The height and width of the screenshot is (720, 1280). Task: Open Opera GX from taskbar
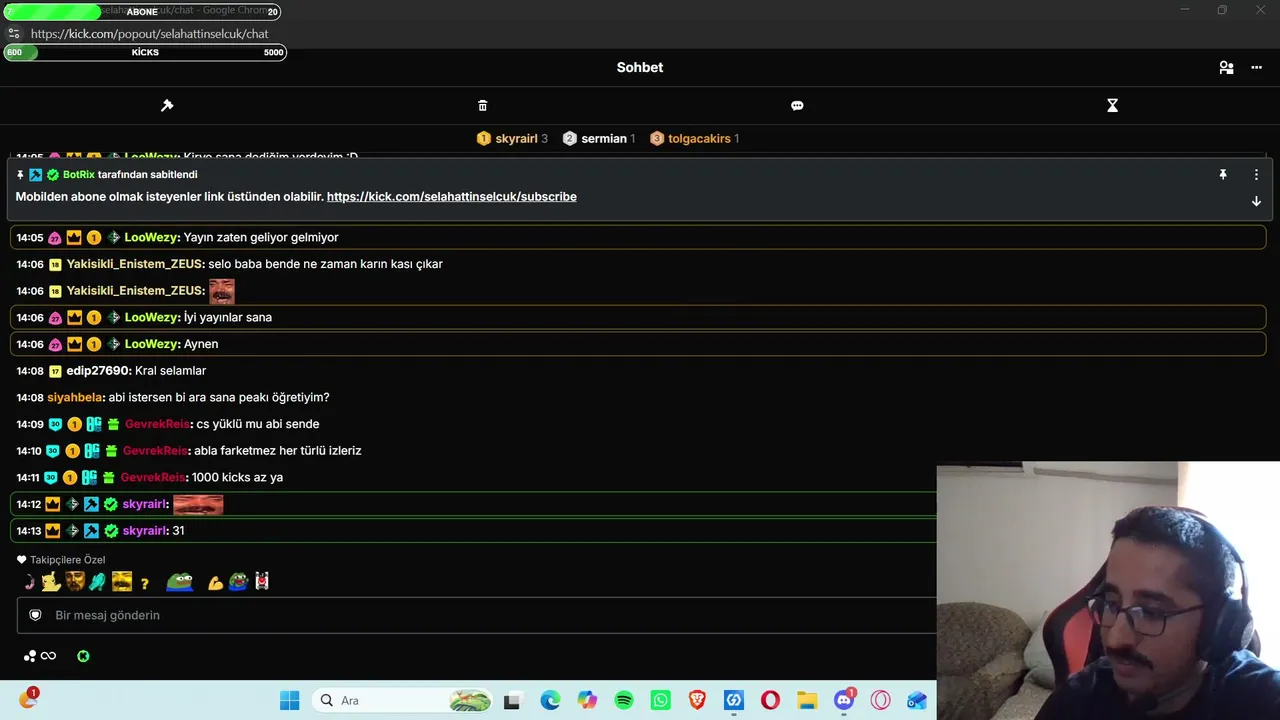pyautogui.click(x=881, y=700)
